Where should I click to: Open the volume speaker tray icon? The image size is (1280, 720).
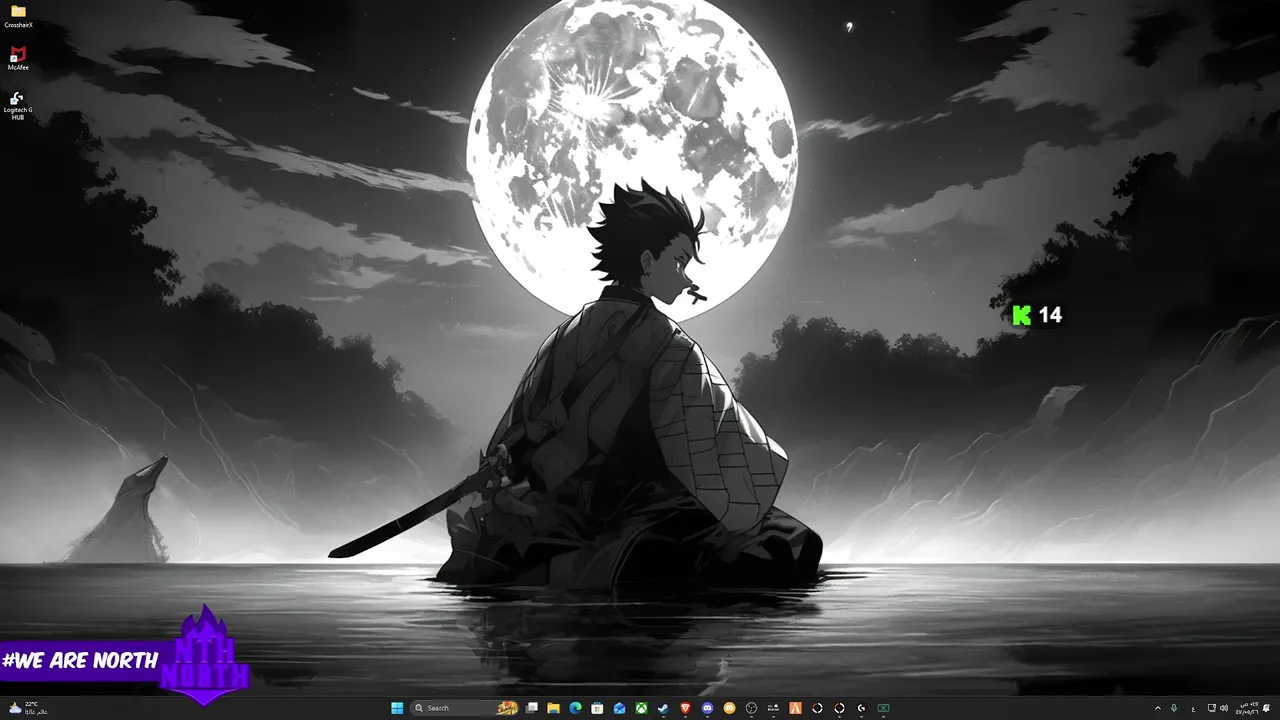[x=1224, y=708]
